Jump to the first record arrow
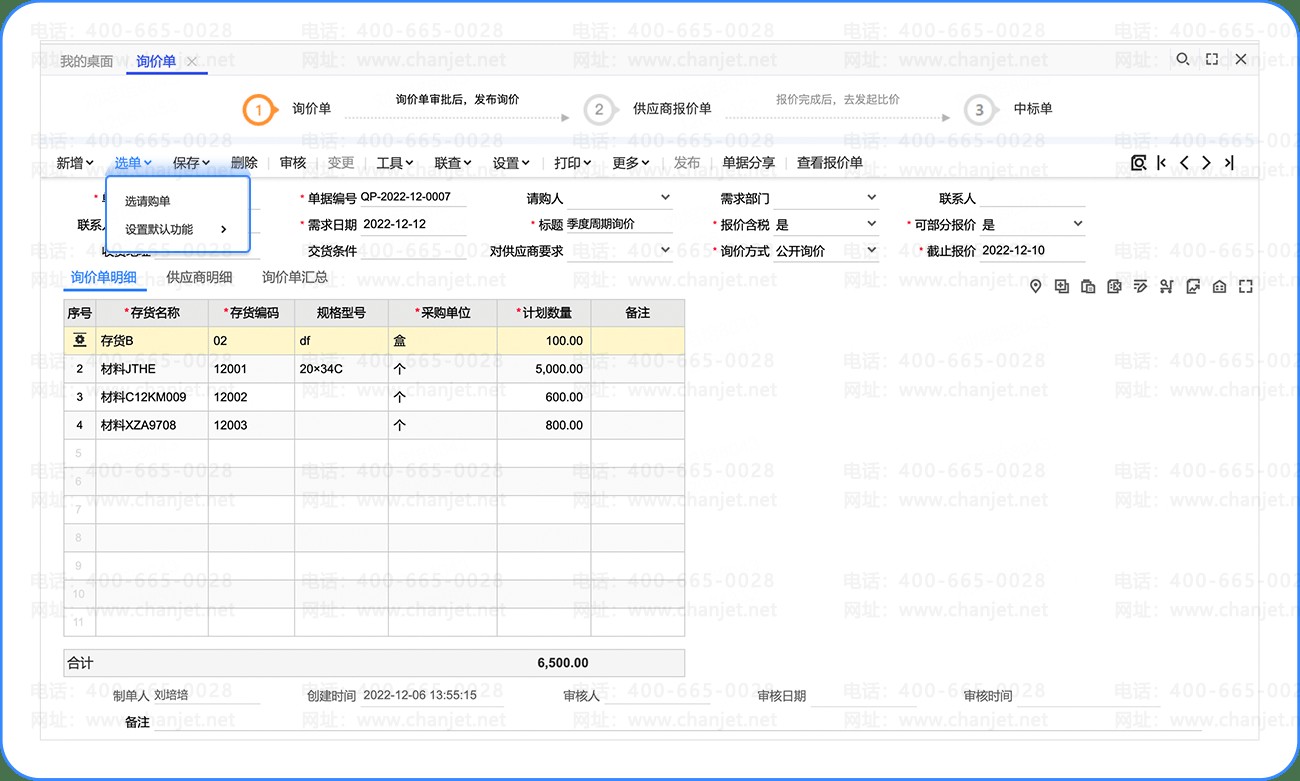This screenshot has width=1300, height=781. pos(1161,163)
